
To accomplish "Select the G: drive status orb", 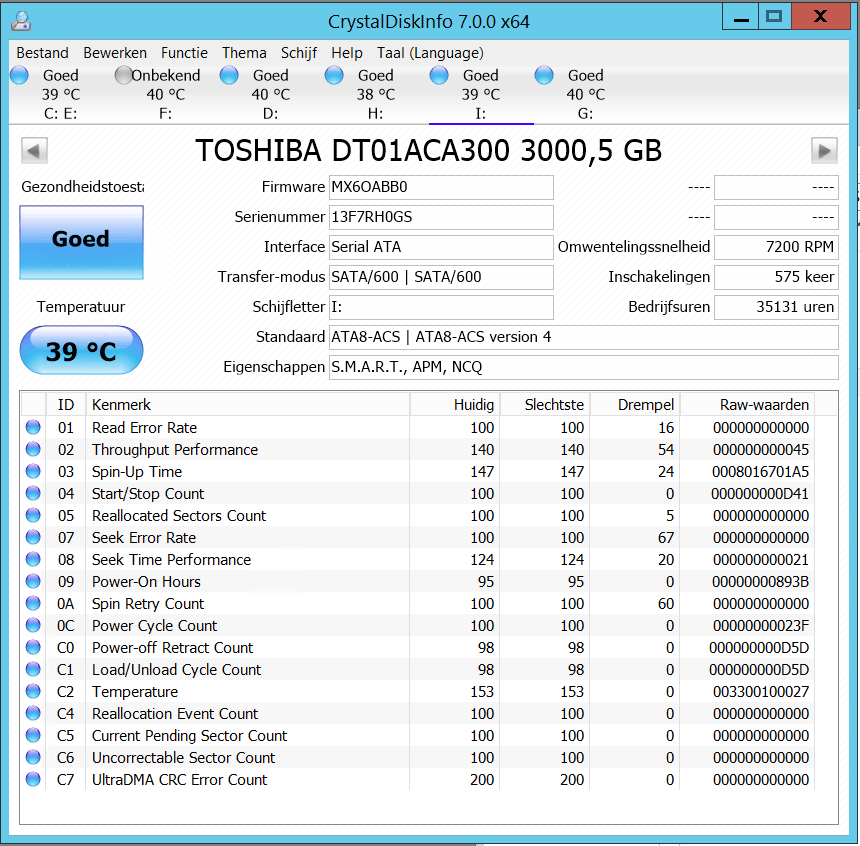I will 544,76.
